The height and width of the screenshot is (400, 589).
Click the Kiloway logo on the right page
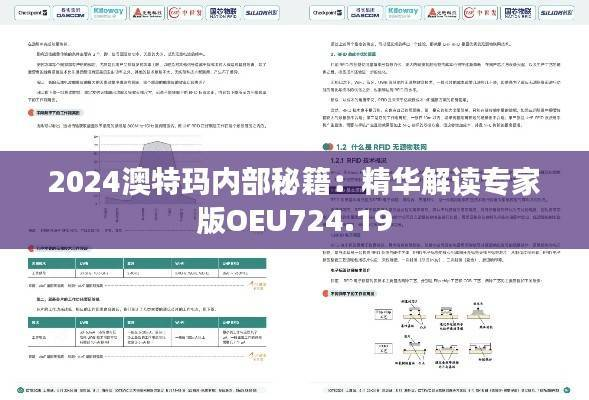(403, 13)
